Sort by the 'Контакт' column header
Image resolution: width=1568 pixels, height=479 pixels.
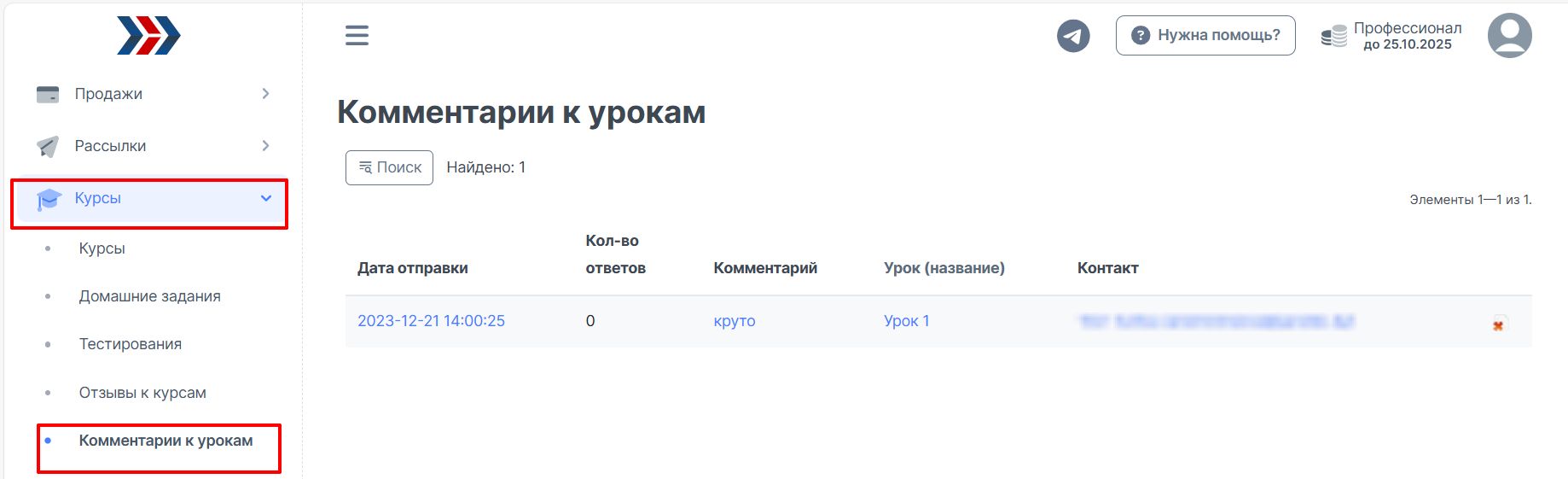click(1108, 268)
